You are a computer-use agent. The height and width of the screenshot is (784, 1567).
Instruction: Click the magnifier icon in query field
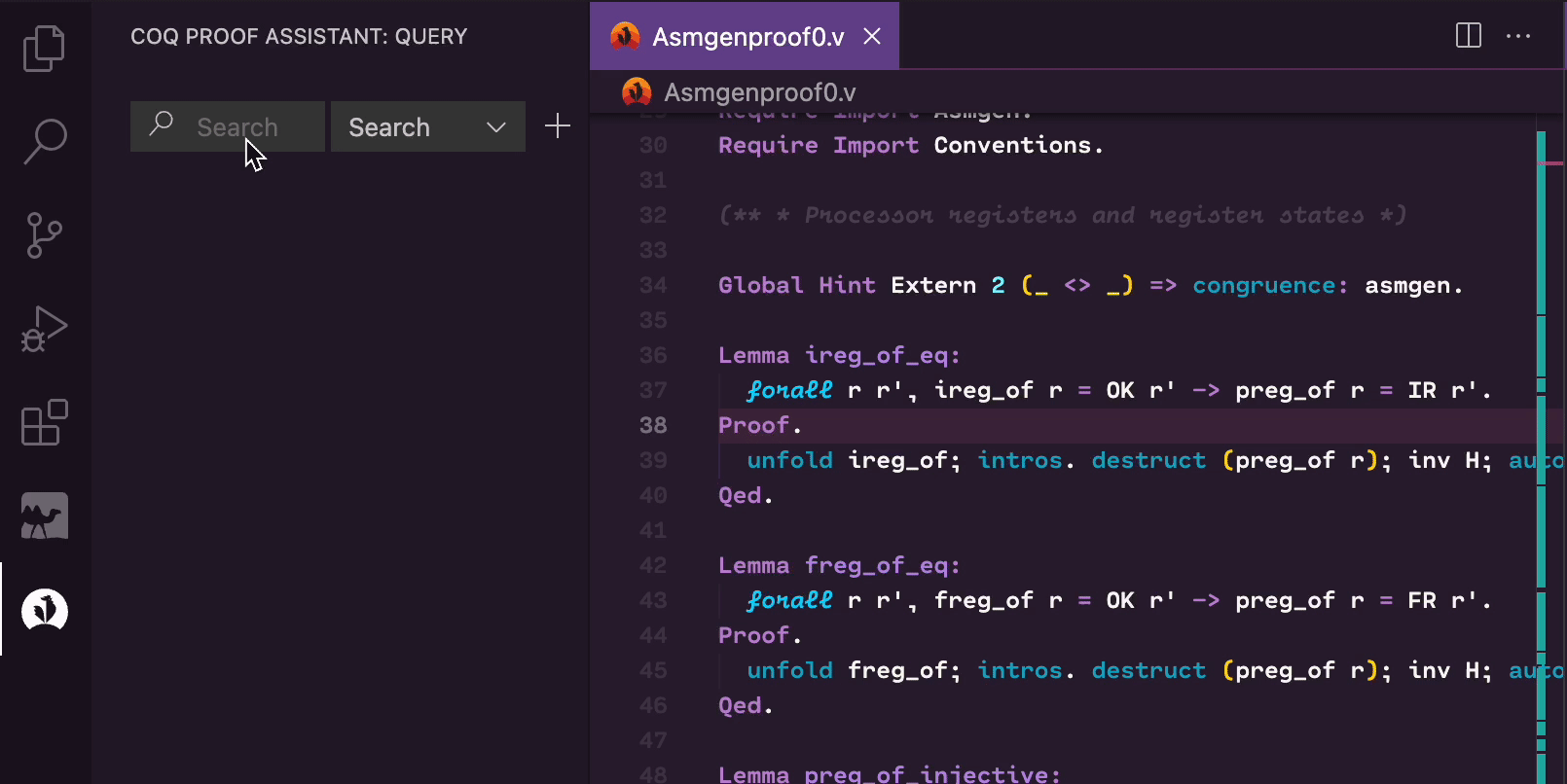coord(162,125)
